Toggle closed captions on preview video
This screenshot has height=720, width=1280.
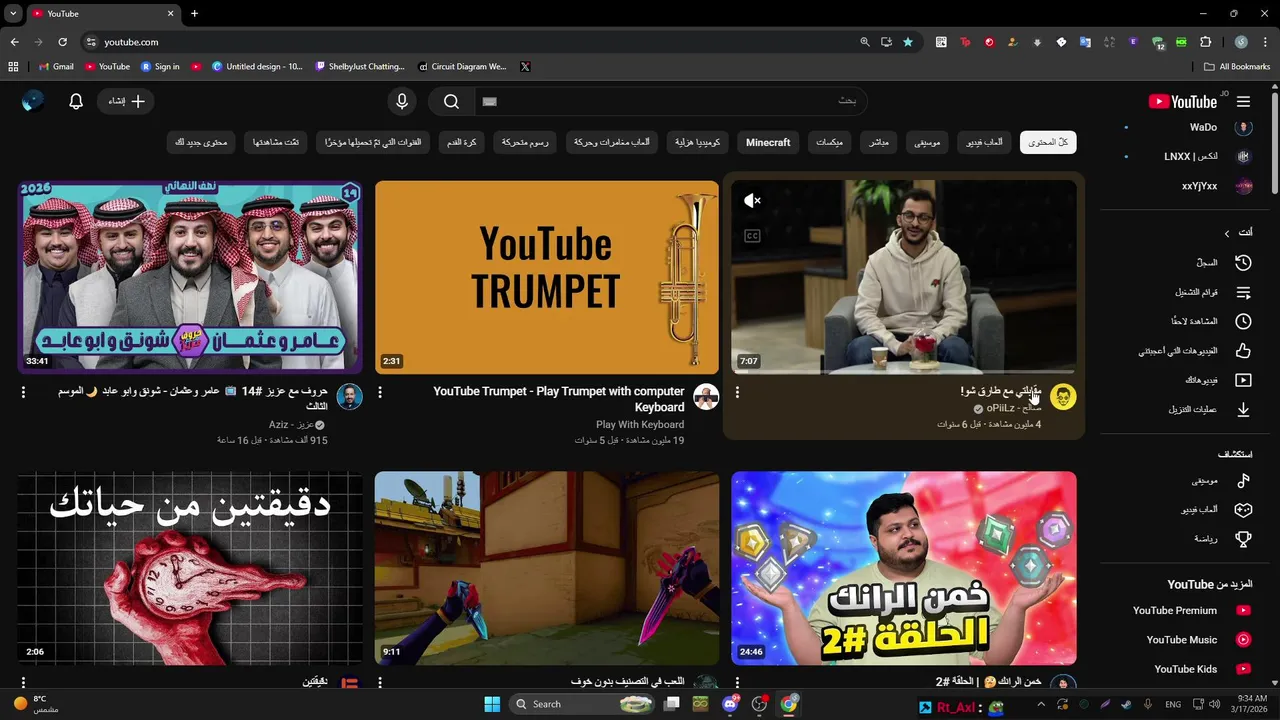point(752,236)
